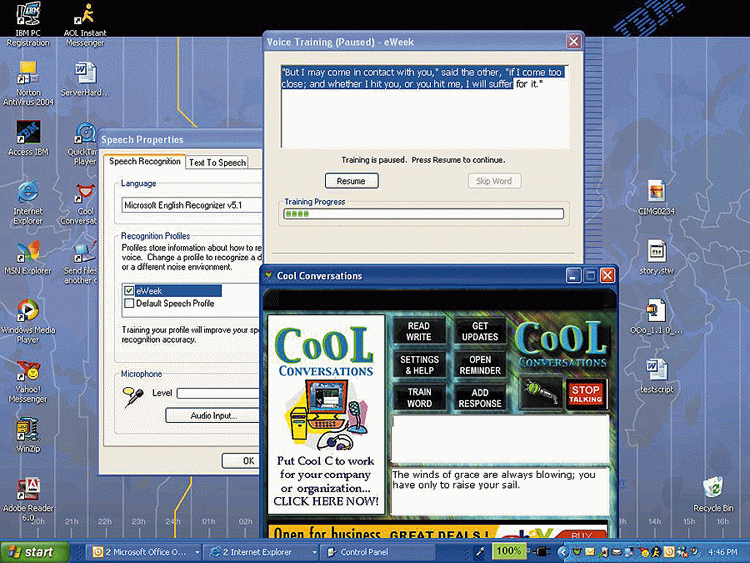
Task: Open the ServerHard Word document icon
Action: tap(85, 79)
